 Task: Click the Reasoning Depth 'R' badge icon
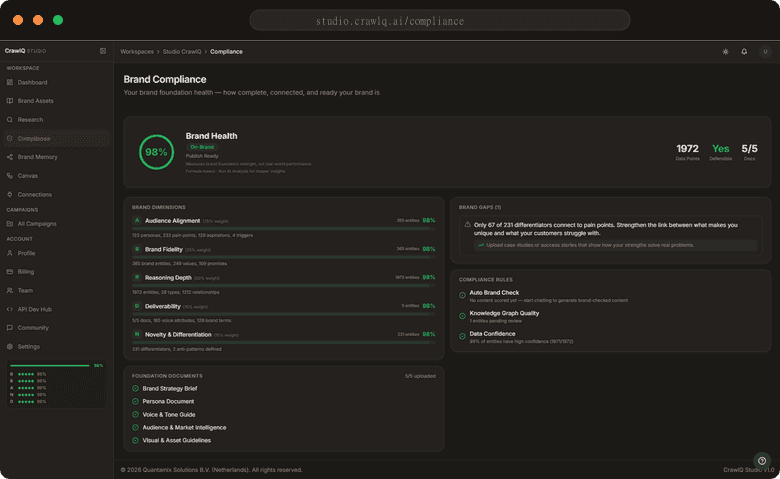(x=137, y=277)
